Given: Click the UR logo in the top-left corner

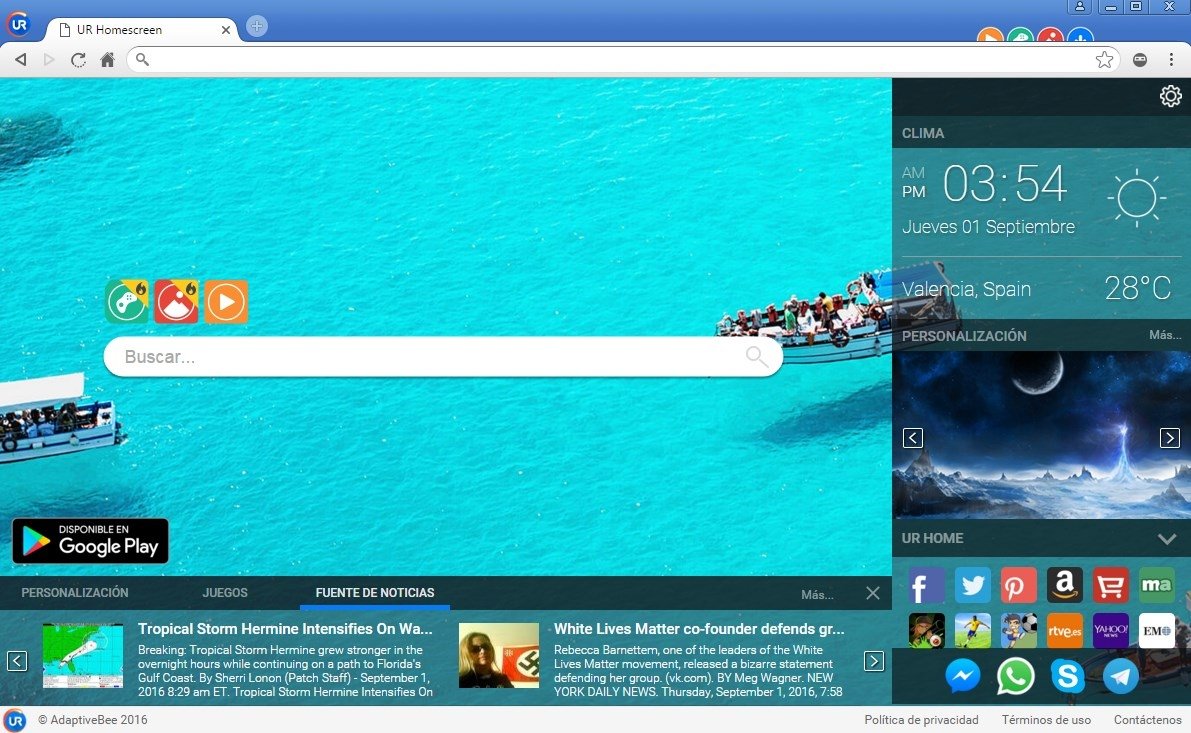Looking at the screenshot, I should pos(18,24).
